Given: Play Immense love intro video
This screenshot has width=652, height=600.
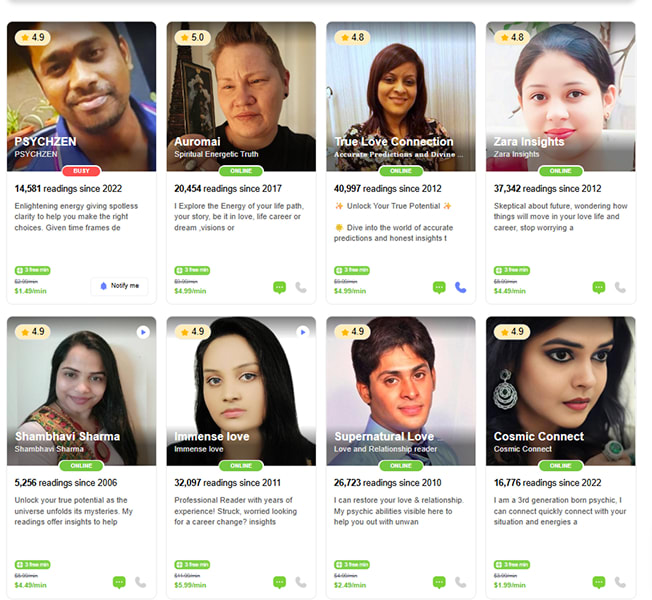Looking at the screenshot, I should point(303,332).
